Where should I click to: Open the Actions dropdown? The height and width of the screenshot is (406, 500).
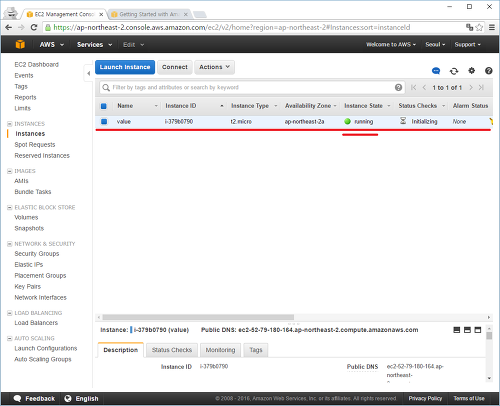click(x=214, y=67)
